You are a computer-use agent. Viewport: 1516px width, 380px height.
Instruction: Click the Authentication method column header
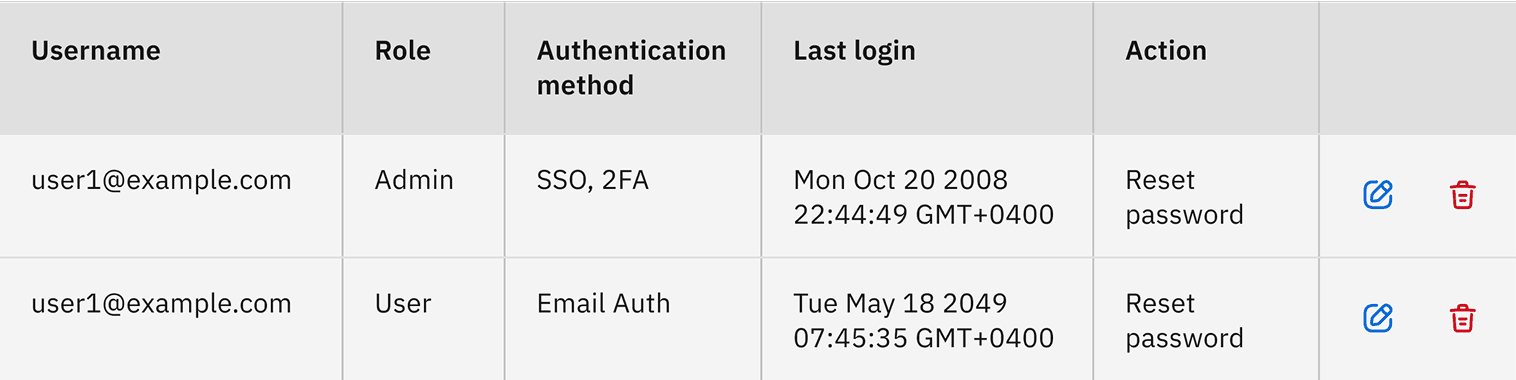(x=631, y=68)
